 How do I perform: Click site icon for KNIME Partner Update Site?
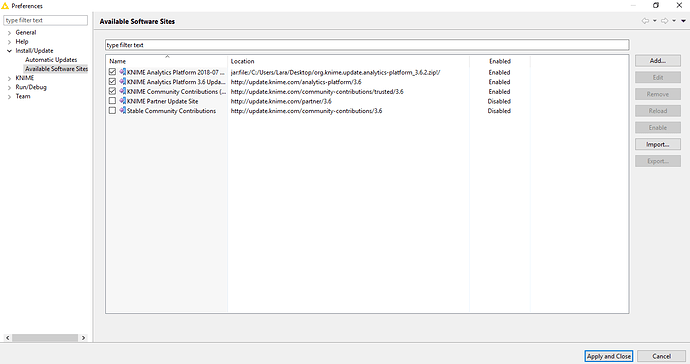click(x=122, y=101)
